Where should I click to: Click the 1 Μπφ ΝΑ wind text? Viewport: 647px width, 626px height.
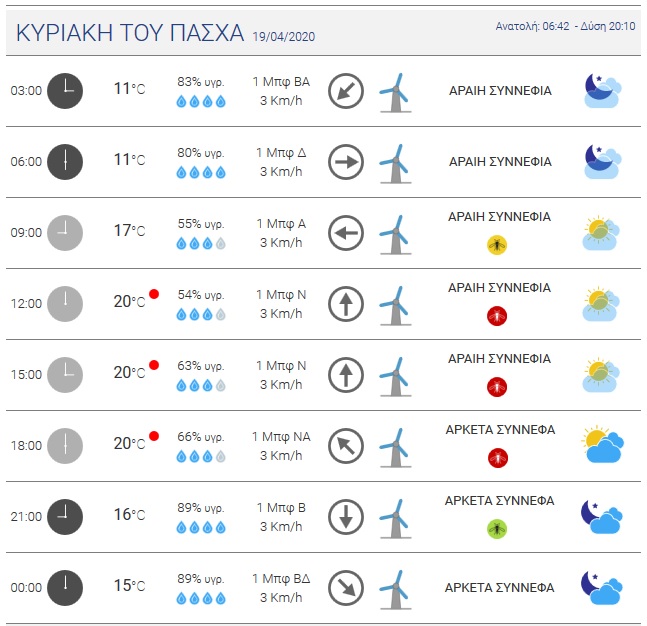pyautogui.click(x=280, y=437)
